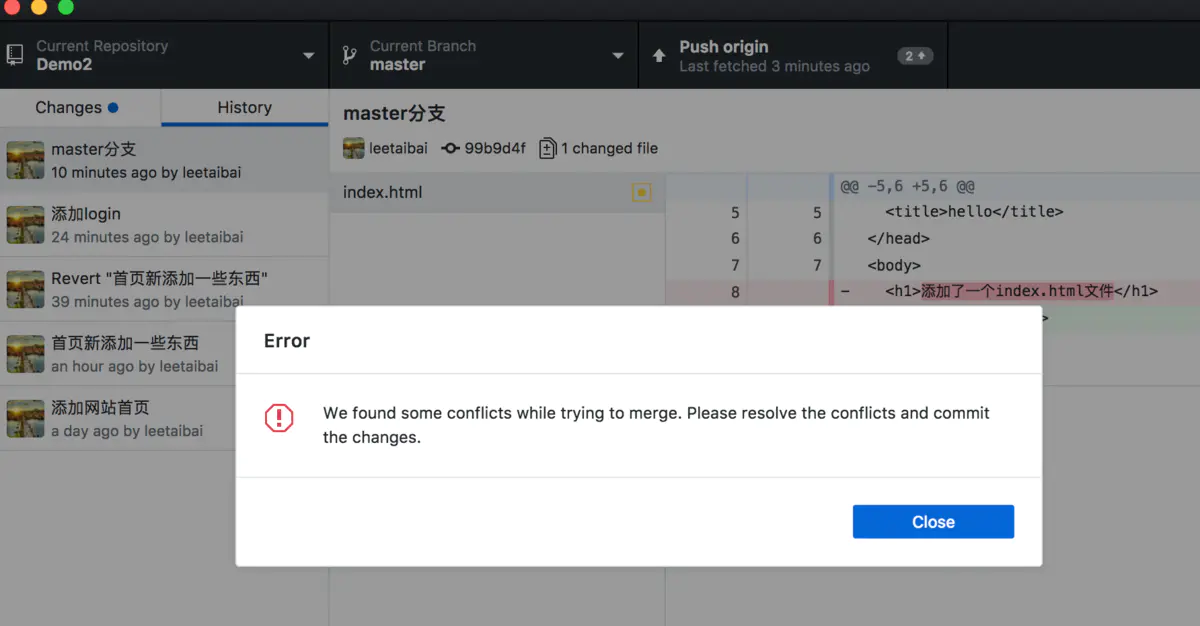Close the merge conflict error dialog
Image resolution: width=1200 pixels, height=626 pixels.
click(933, 521)
